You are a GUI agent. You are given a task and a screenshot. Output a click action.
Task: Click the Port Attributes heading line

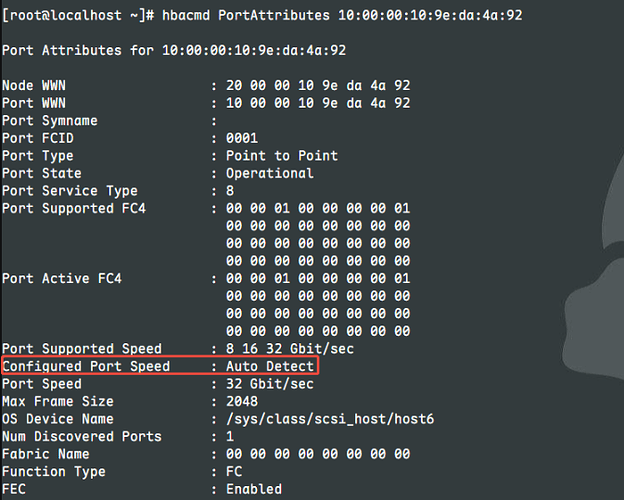point(177,50)
